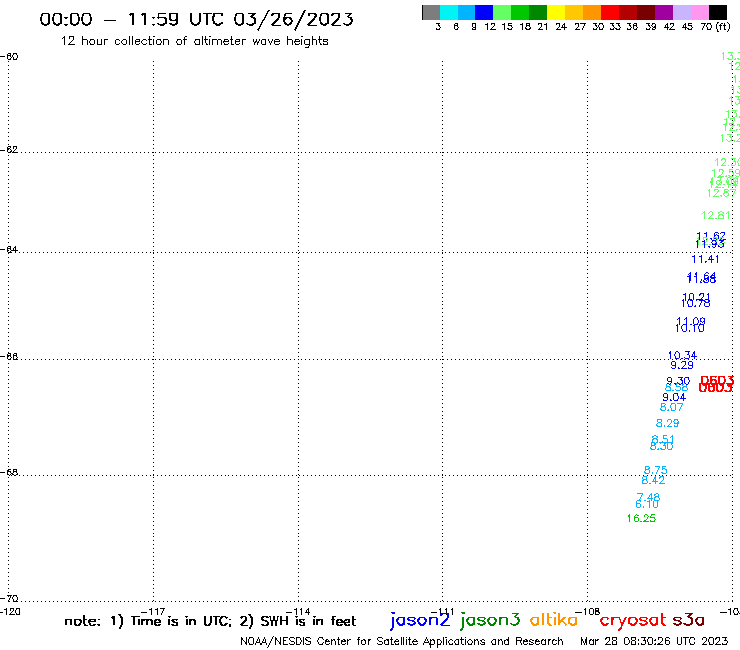Click the 11.41 wave height value

705,259
